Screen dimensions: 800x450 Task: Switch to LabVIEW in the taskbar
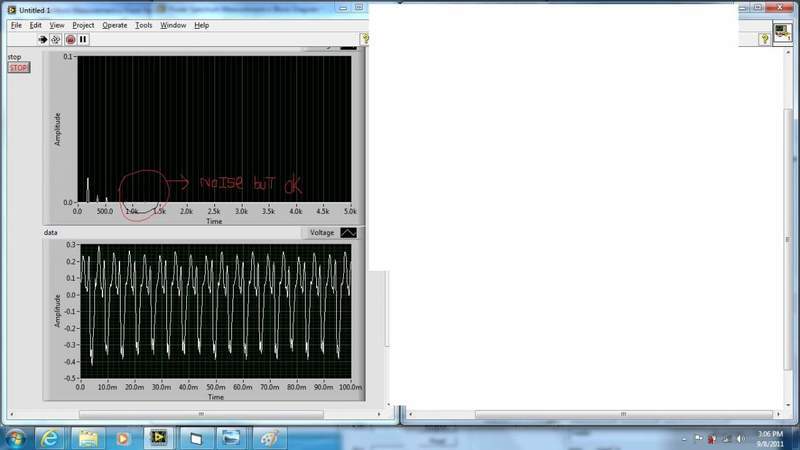(158, 437)
